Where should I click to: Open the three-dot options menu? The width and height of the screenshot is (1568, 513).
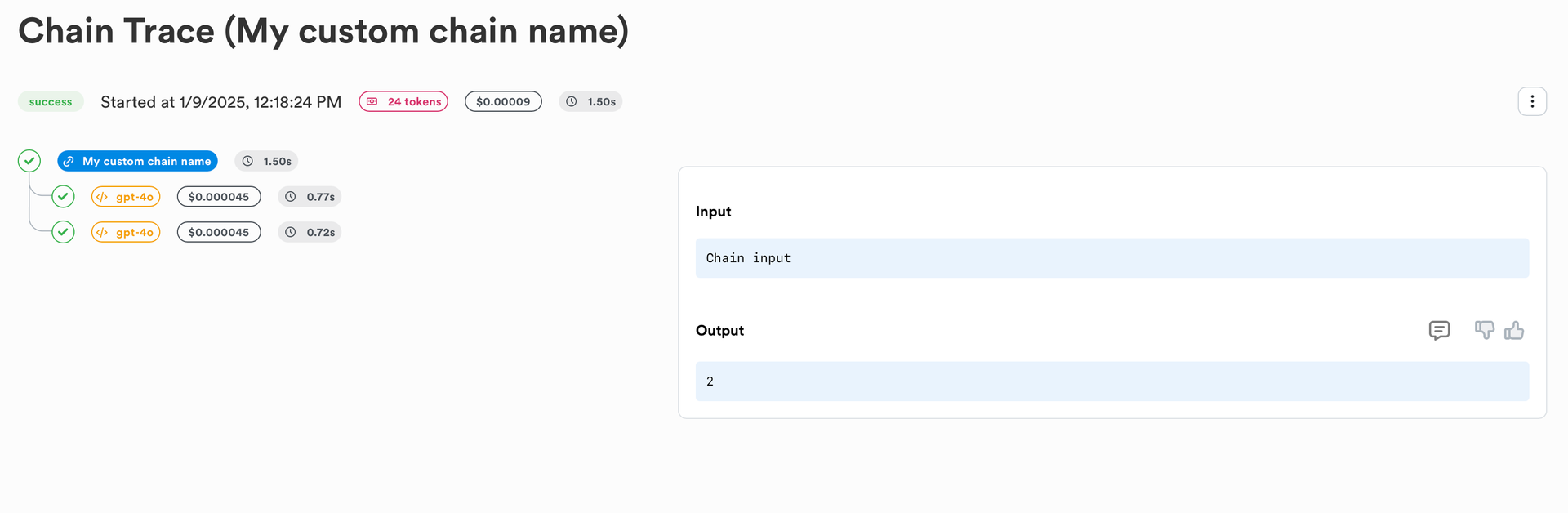pyautogui.click(x=1531, y=102)
